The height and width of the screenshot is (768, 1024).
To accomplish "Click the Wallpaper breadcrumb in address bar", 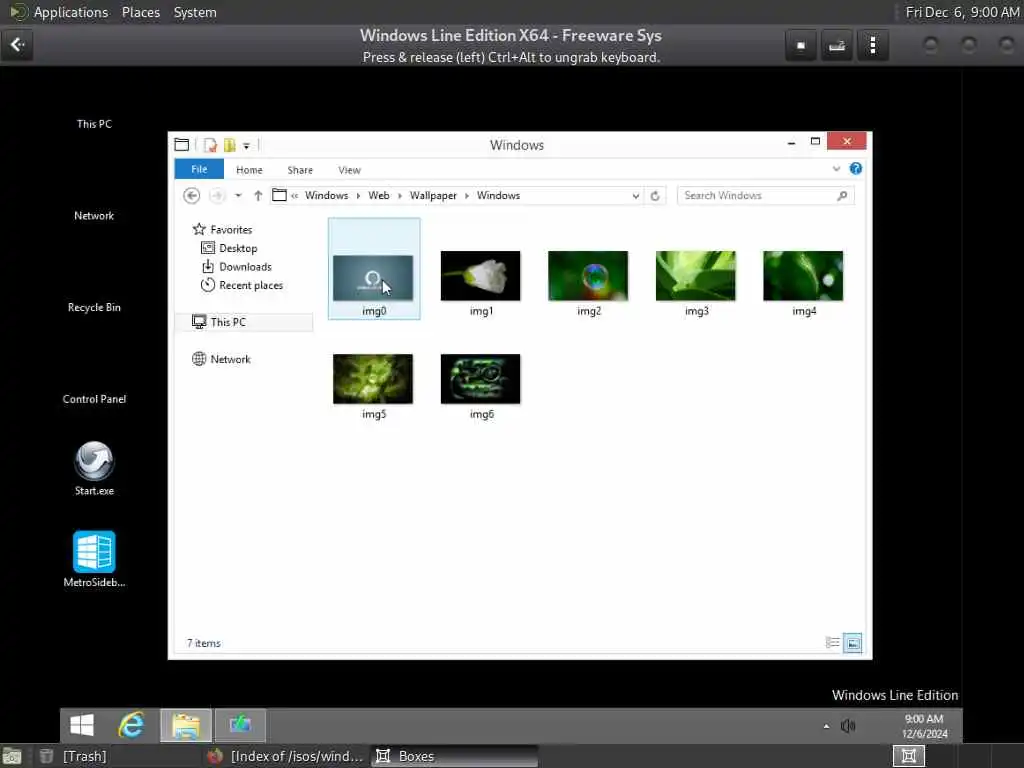I will tap(433, 195).
